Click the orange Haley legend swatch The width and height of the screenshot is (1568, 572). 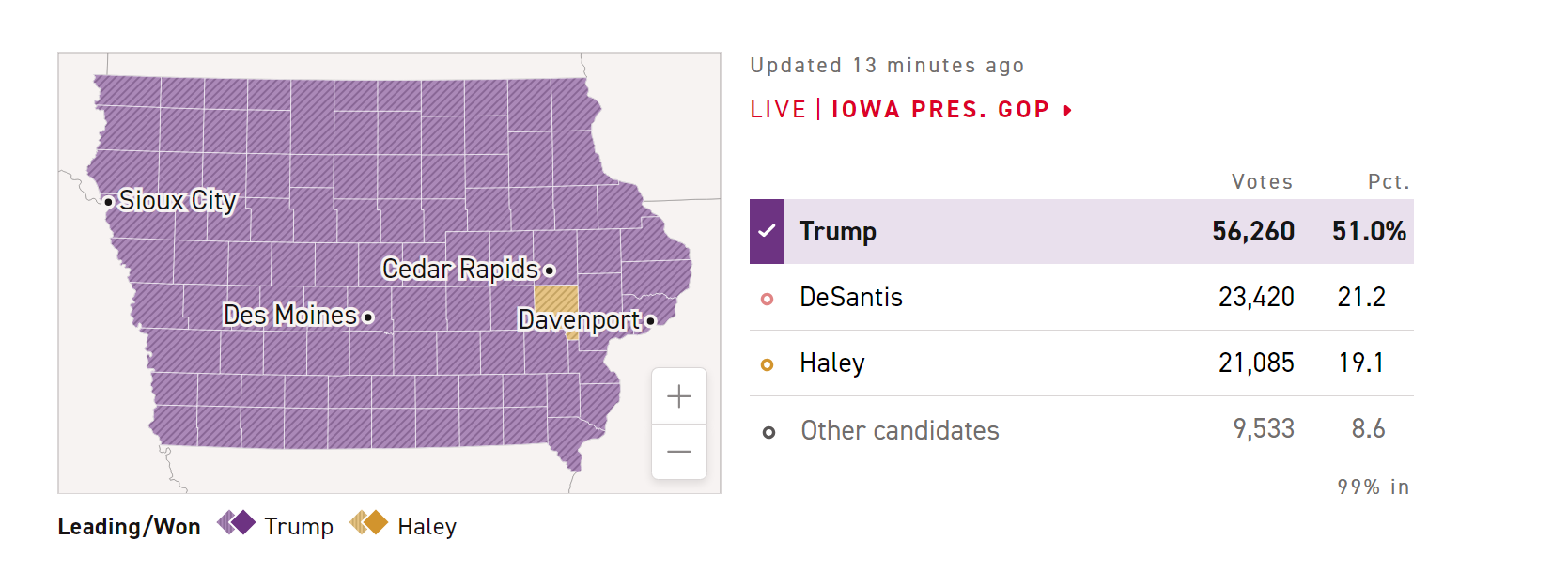pyautogui.click(x=369, y=522)
